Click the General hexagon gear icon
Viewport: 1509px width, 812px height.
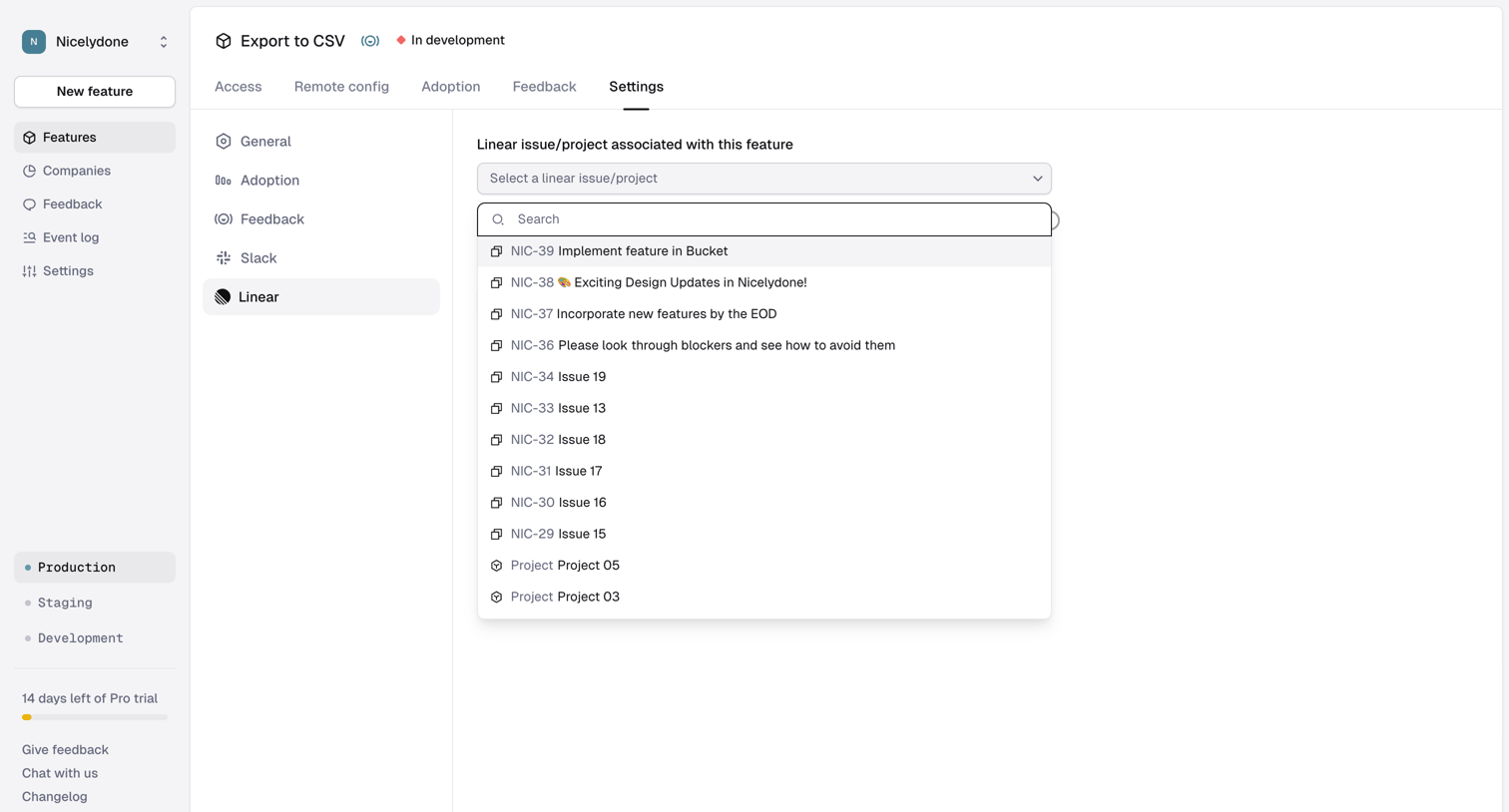click(224, 142)
